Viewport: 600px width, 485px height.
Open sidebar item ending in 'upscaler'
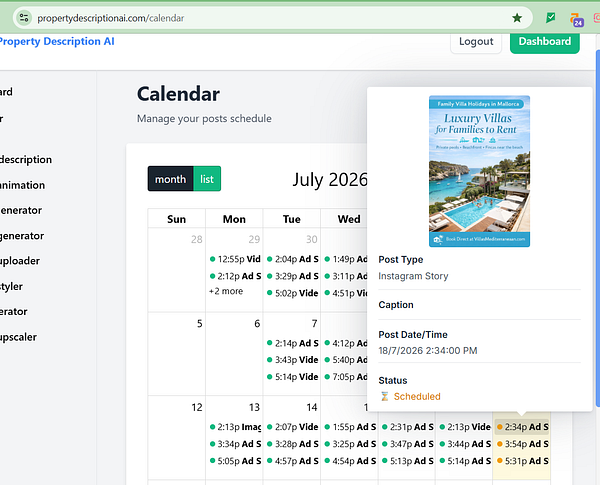click(x=18, y=337)
